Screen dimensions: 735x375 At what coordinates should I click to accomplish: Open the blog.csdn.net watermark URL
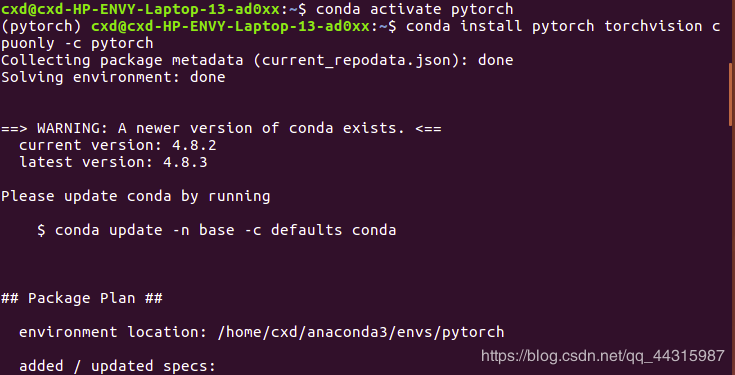tap(603, 356)
